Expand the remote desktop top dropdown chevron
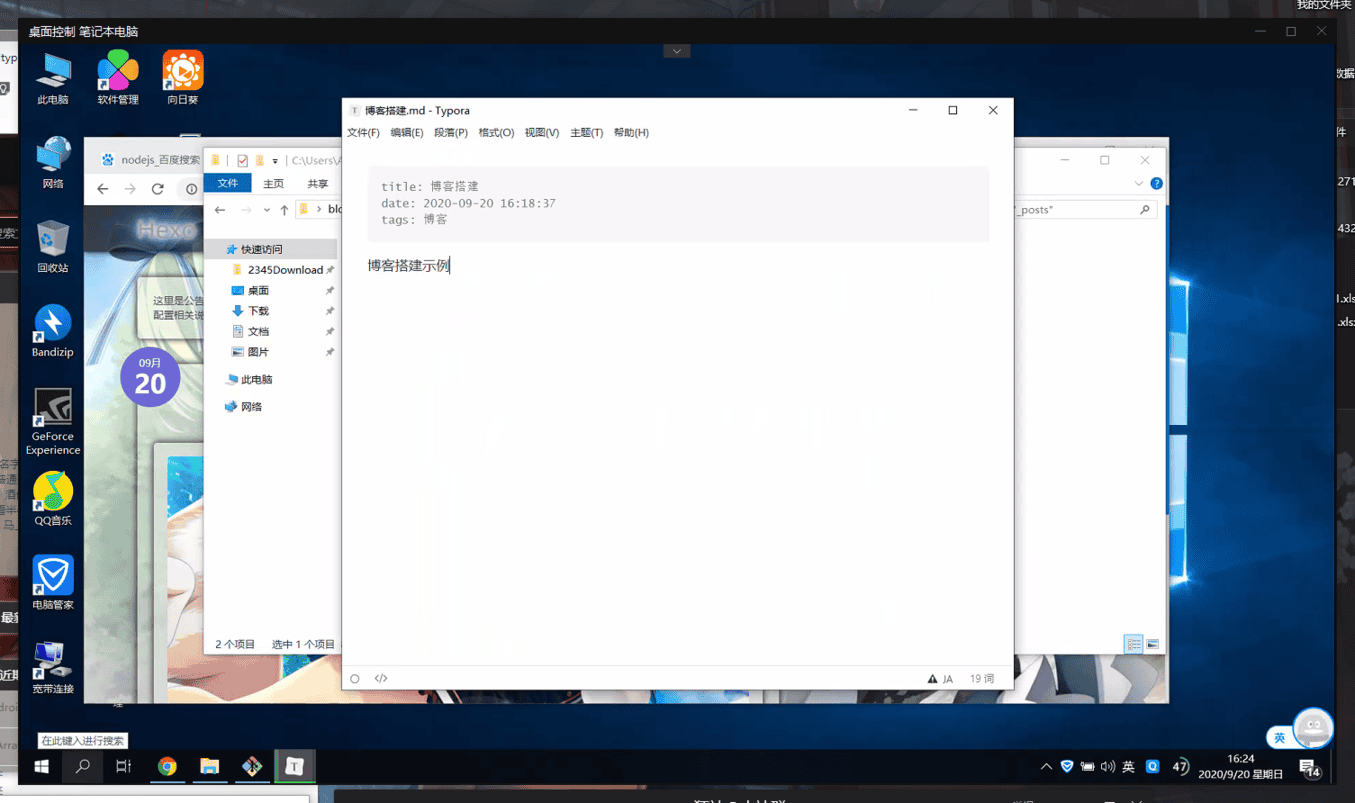Image resolution: width=1355 pixels, height=803 pixels. [677, 51]
